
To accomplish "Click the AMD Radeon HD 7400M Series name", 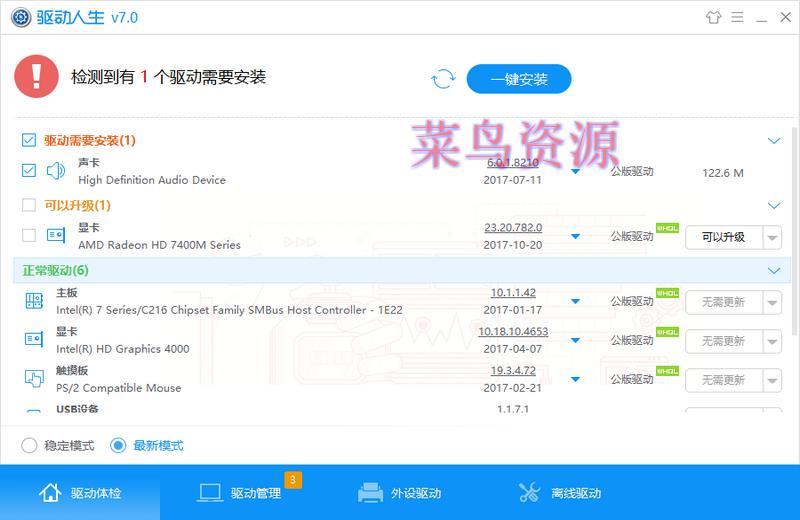I will (x=159, y=245).
